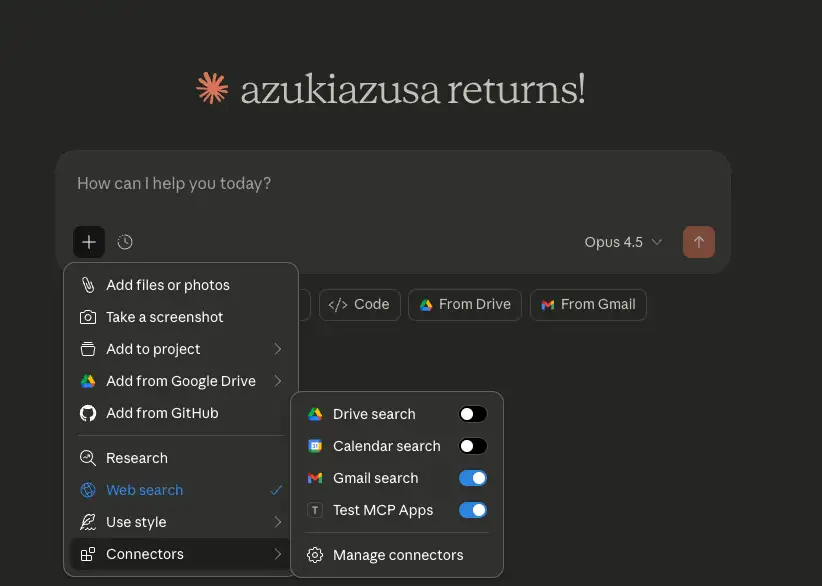Focus the 'How can I help you today?' field
The height and width of the screenshot is (586, 822).
coord(390,184)
